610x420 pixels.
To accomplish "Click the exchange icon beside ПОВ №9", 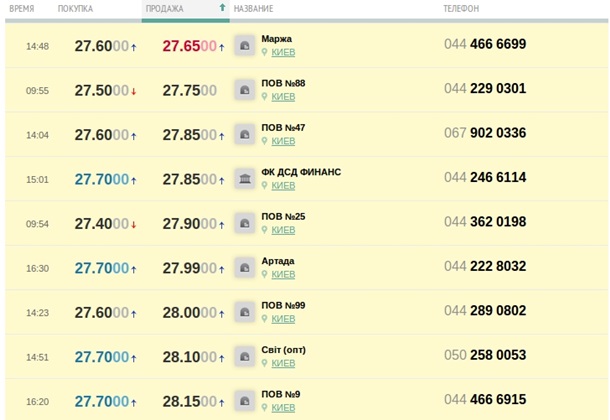I will point(245,401).
